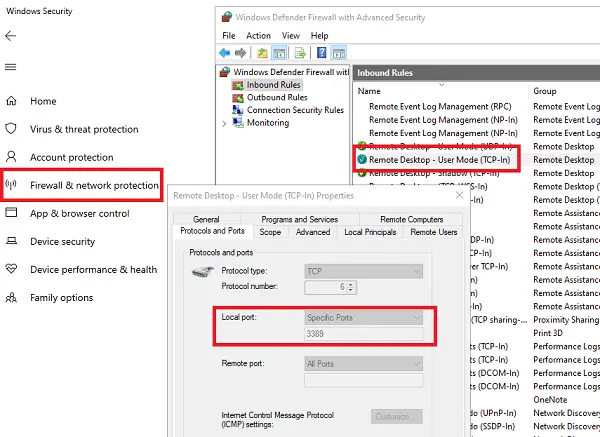Click the Family options people icon
This screenshot has height=437, width=600.
(11, 297)
